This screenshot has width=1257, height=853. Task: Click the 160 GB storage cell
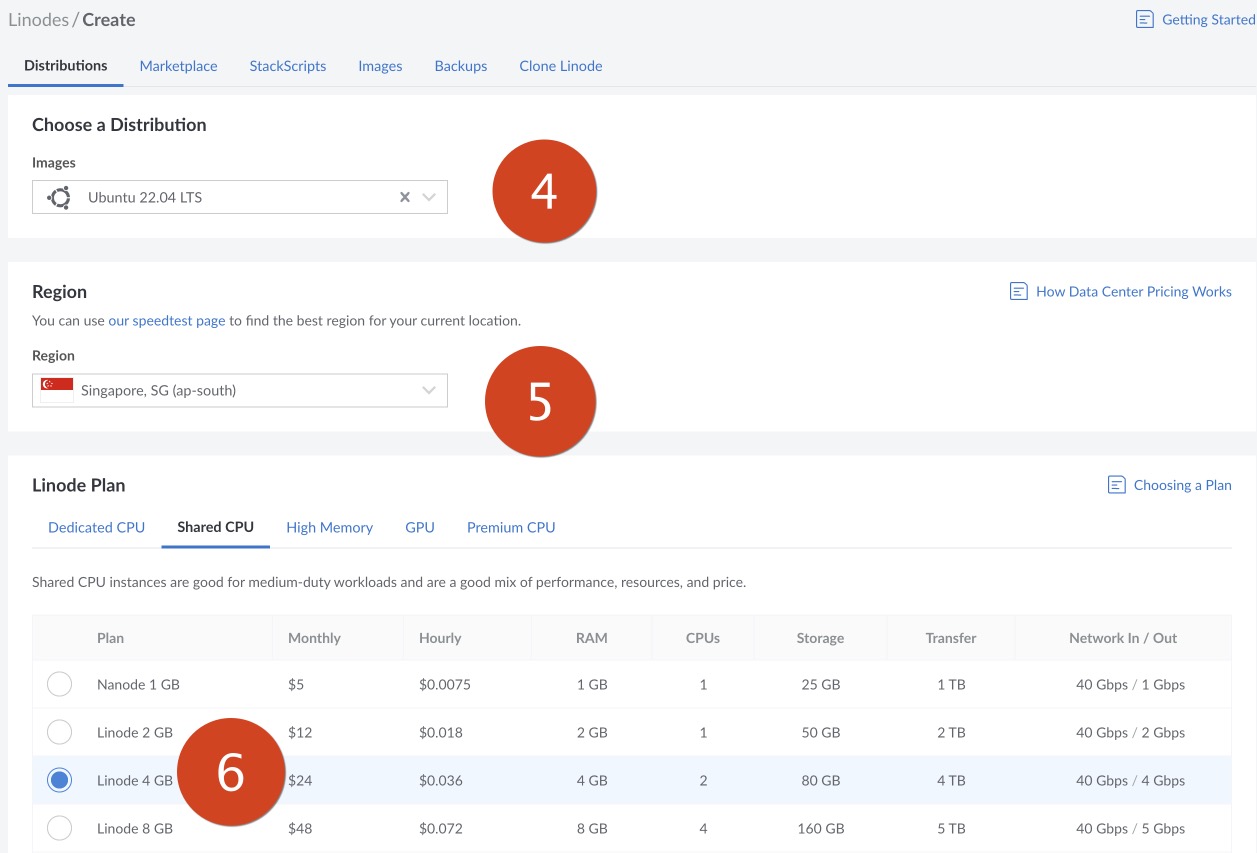click(x=821, y=829)
